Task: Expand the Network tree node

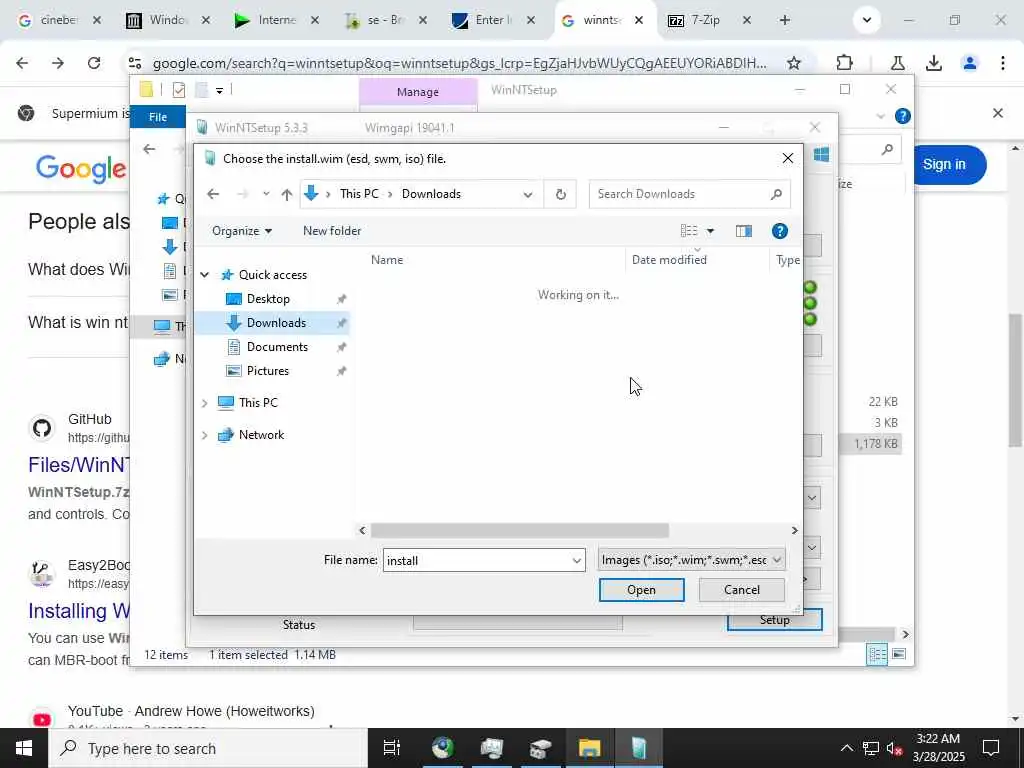Action: (x=205, y=435)
